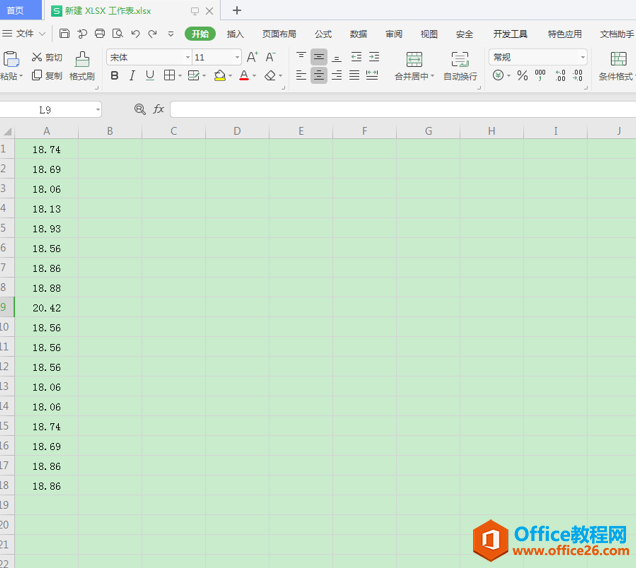Image resolution: width=636 pixels, height=568 pixels.
Task: Switch to the 插入 tab
Action: click(x=235, y=34)
